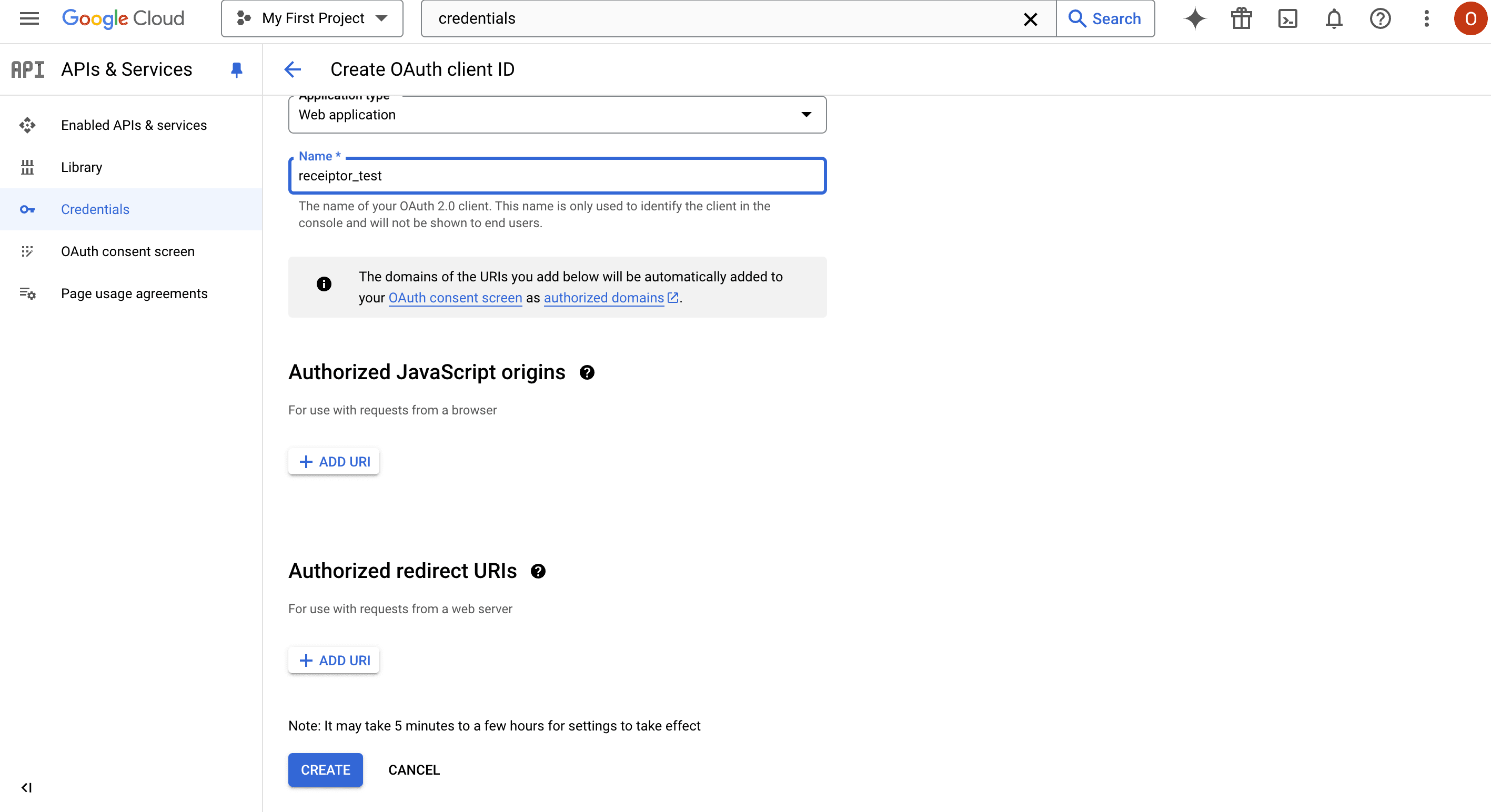This screenshot has width=1491, height=812.
Task: Select Credentials in the sidebar
Action: click(x=131, y=209)
